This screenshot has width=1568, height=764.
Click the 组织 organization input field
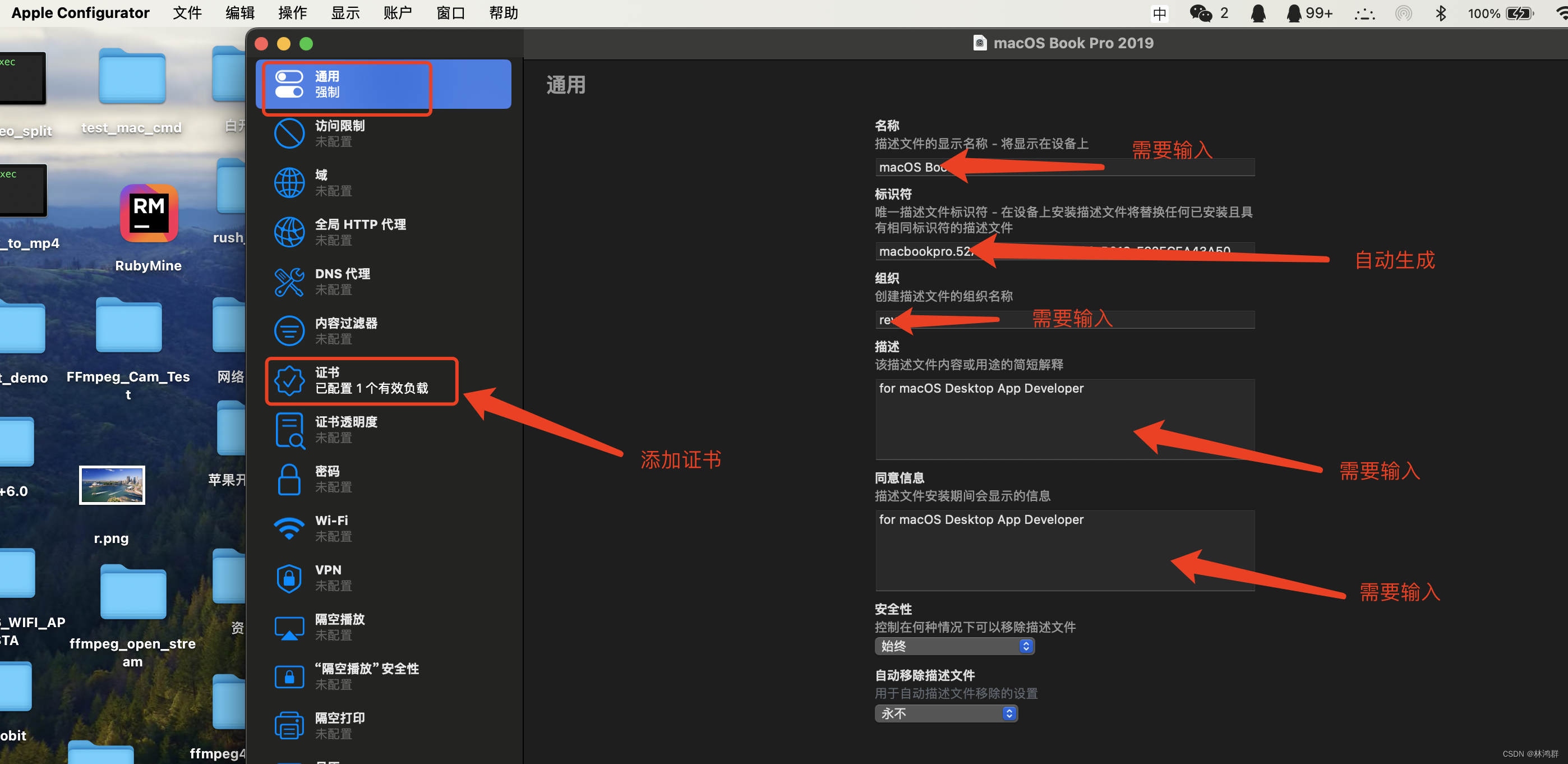pos(1064,320)
